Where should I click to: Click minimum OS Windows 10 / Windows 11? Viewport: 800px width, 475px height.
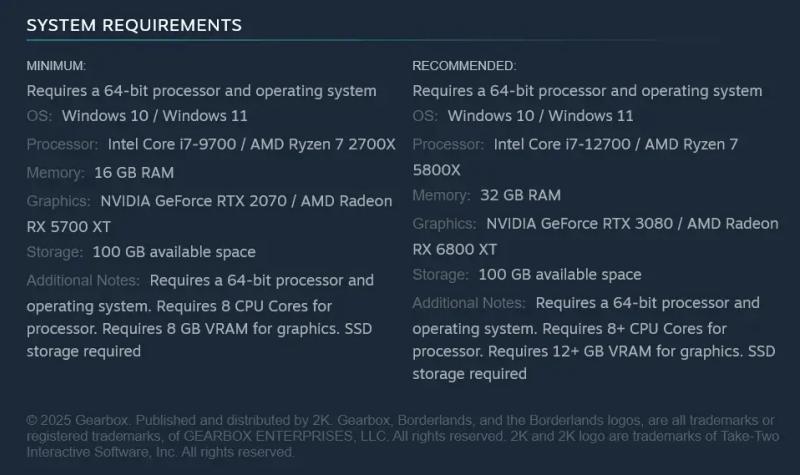[155, 116]
